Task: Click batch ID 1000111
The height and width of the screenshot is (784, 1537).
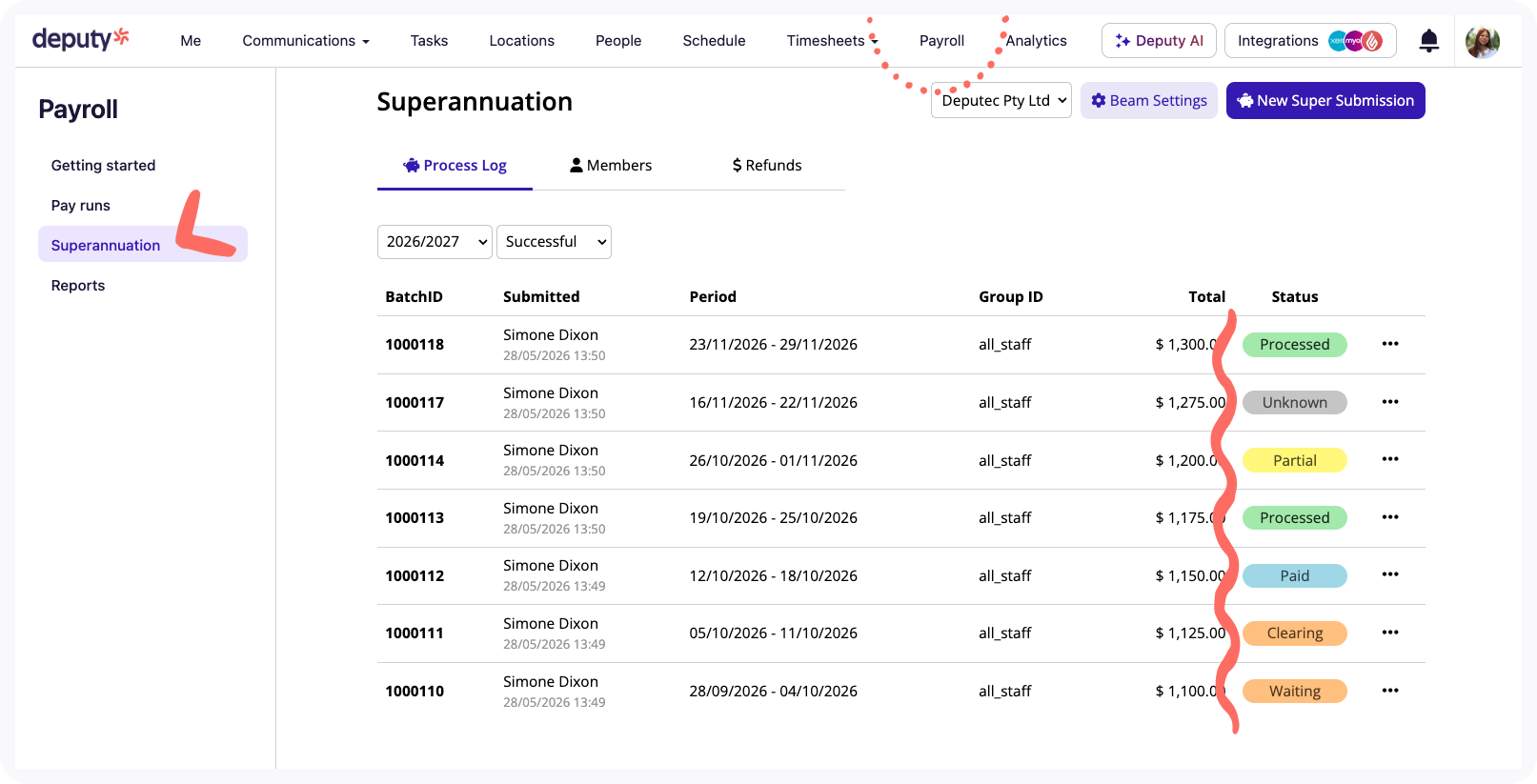Action: [415, 633]
